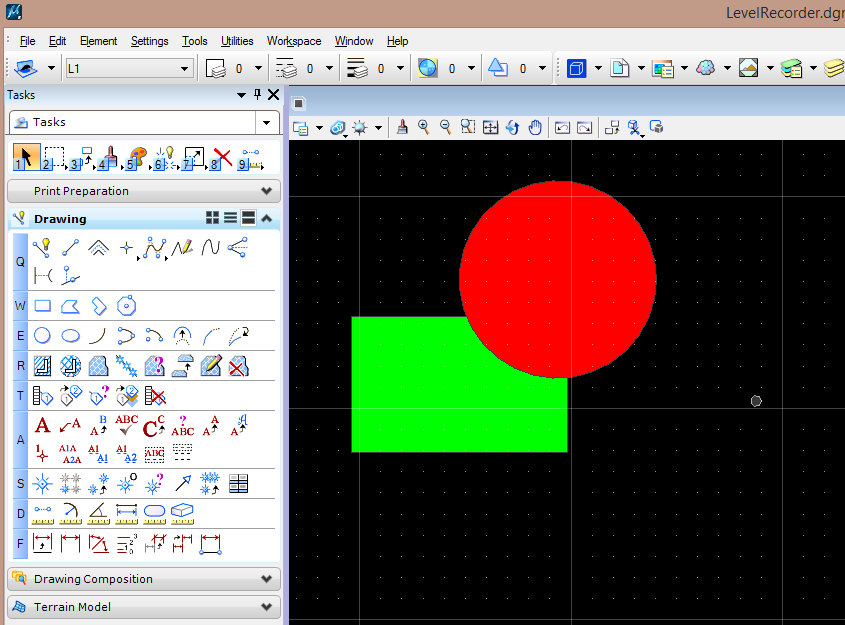
Task: Select the Place Block rectangle tool
Action: pyautogui.click(x=42, y=306)
